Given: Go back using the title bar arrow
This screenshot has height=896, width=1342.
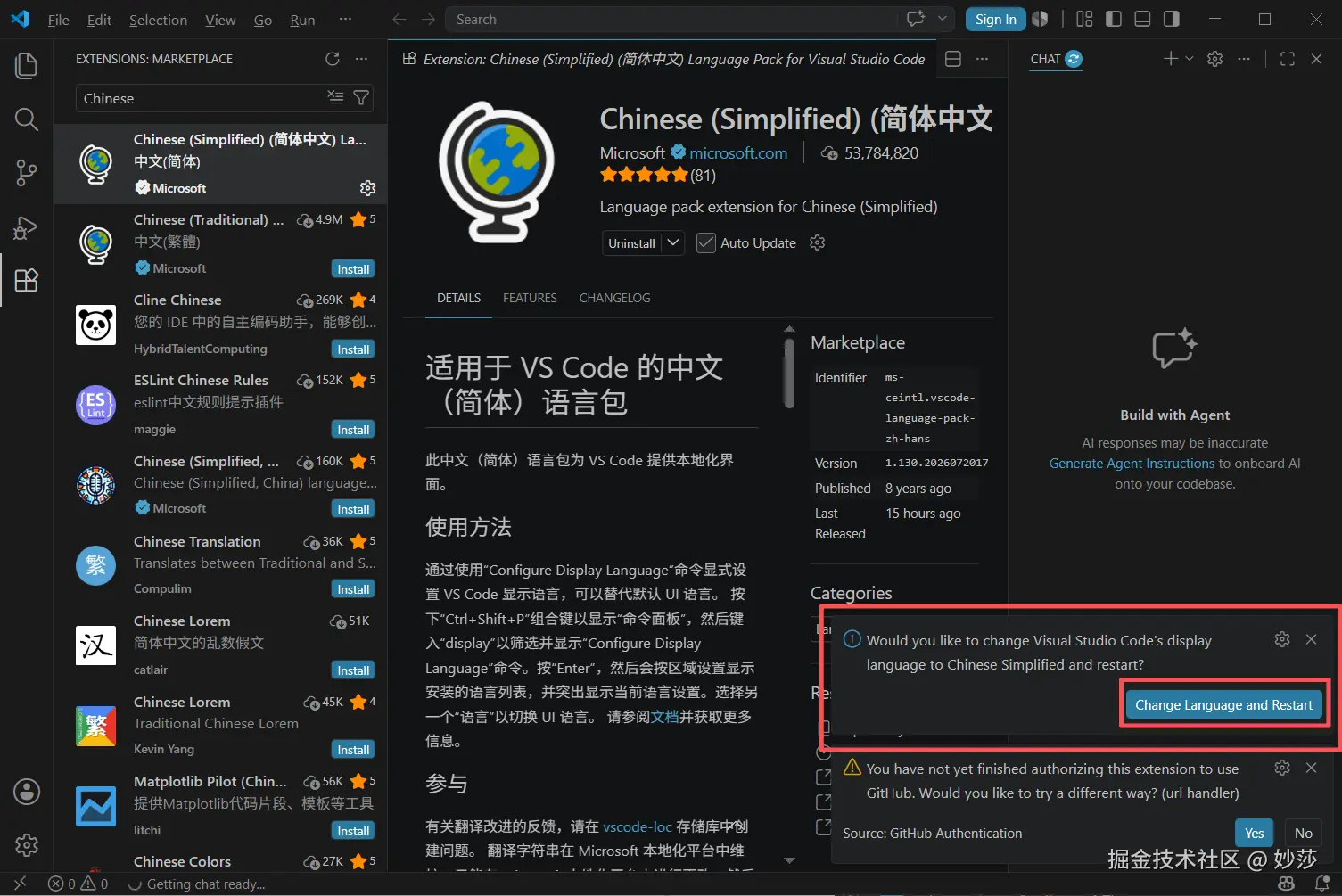Looking at the screenshot, I should pyautogui.click(x=399, y=20).
